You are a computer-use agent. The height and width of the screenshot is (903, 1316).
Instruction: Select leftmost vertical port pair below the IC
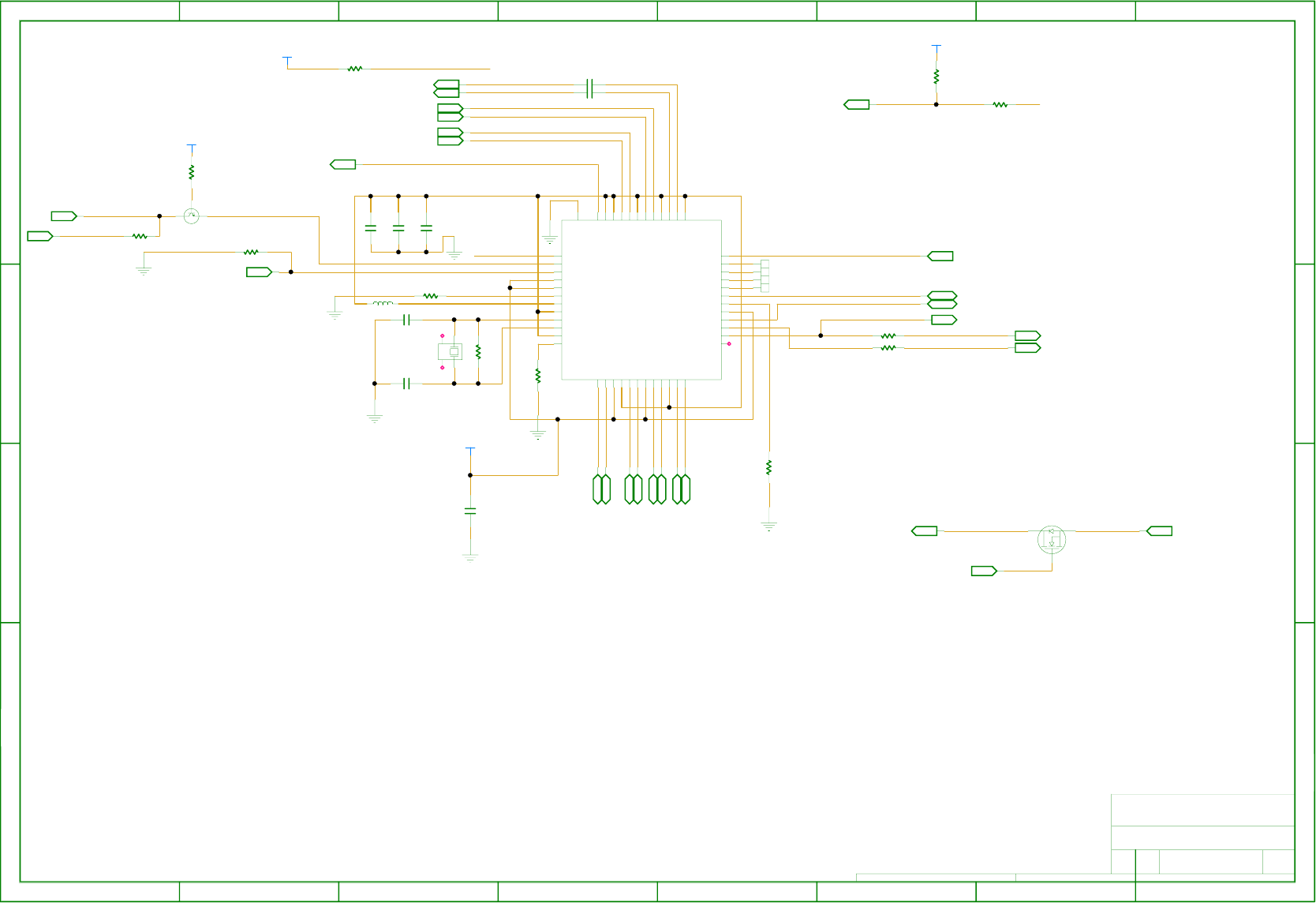point(602,489)
